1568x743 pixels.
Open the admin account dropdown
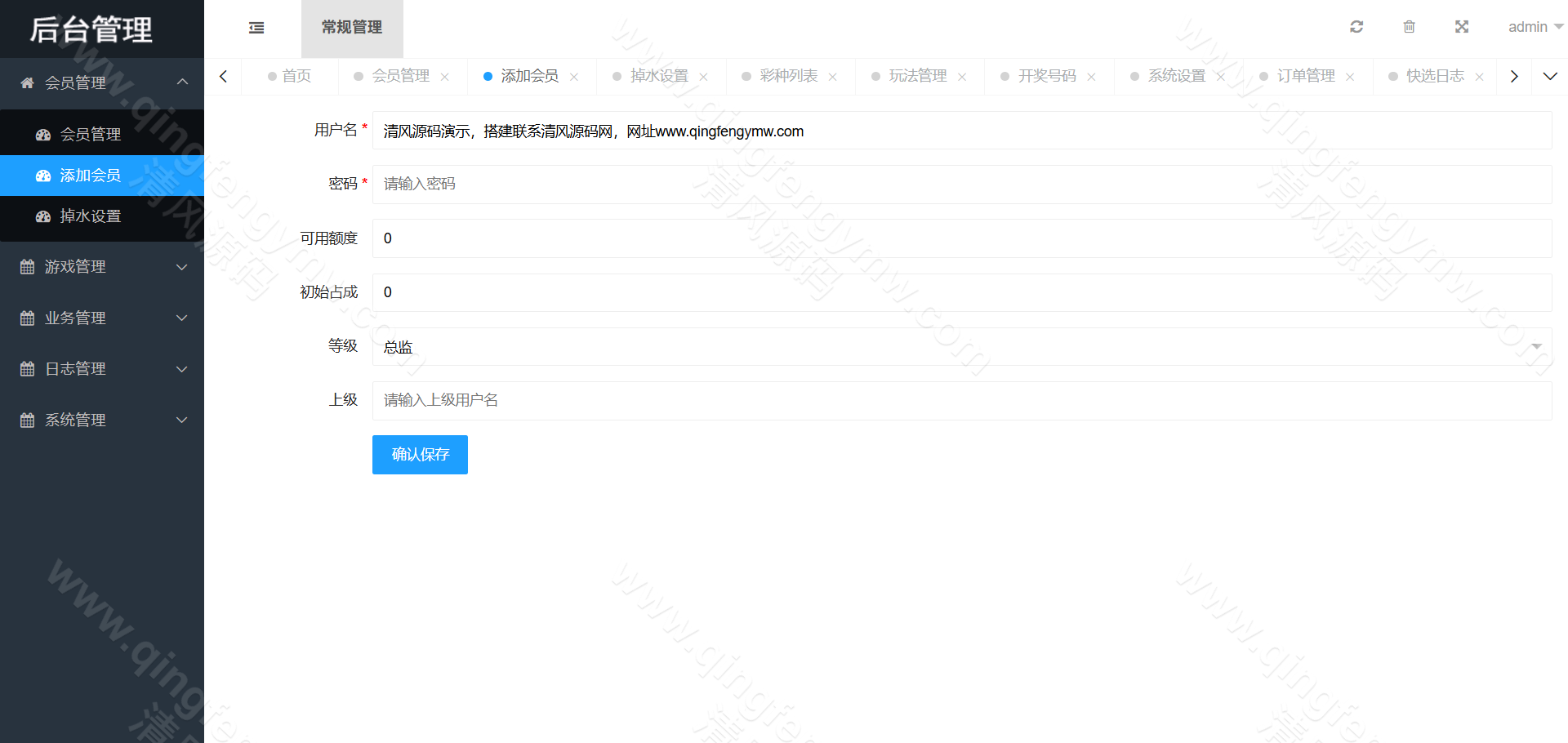point(1534,26)
